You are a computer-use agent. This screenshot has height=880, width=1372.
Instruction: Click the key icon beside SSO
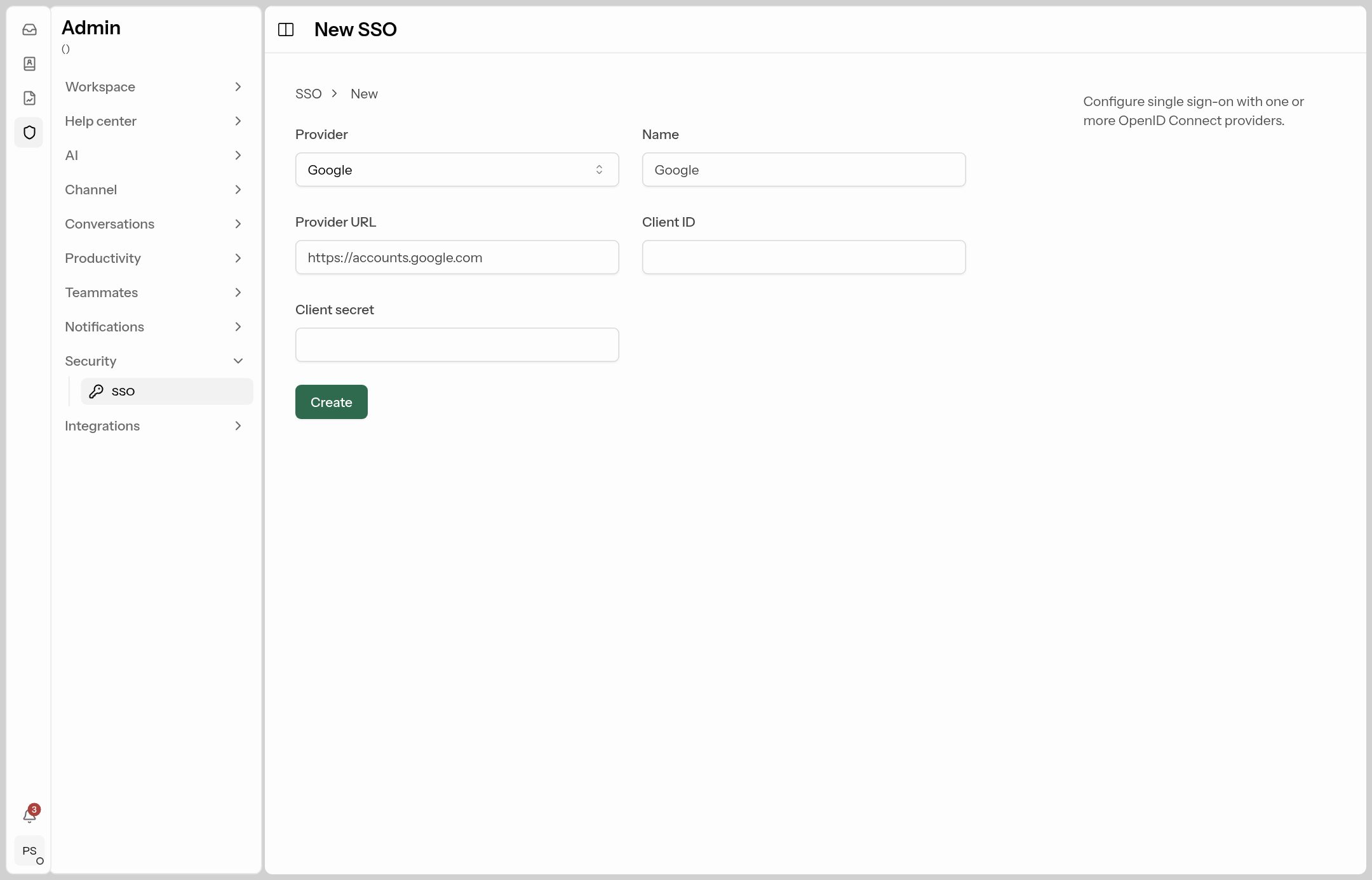coord(96,391)
